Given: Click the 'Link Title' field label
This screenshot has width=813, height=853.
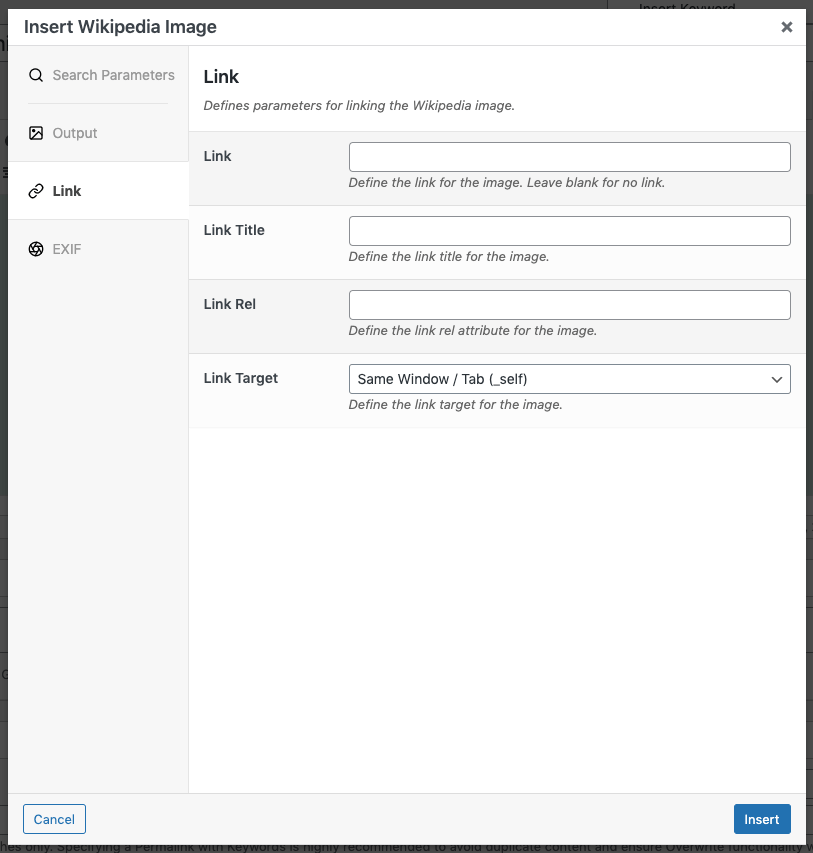Looking at the screenshot, I should tap(234, 230).
